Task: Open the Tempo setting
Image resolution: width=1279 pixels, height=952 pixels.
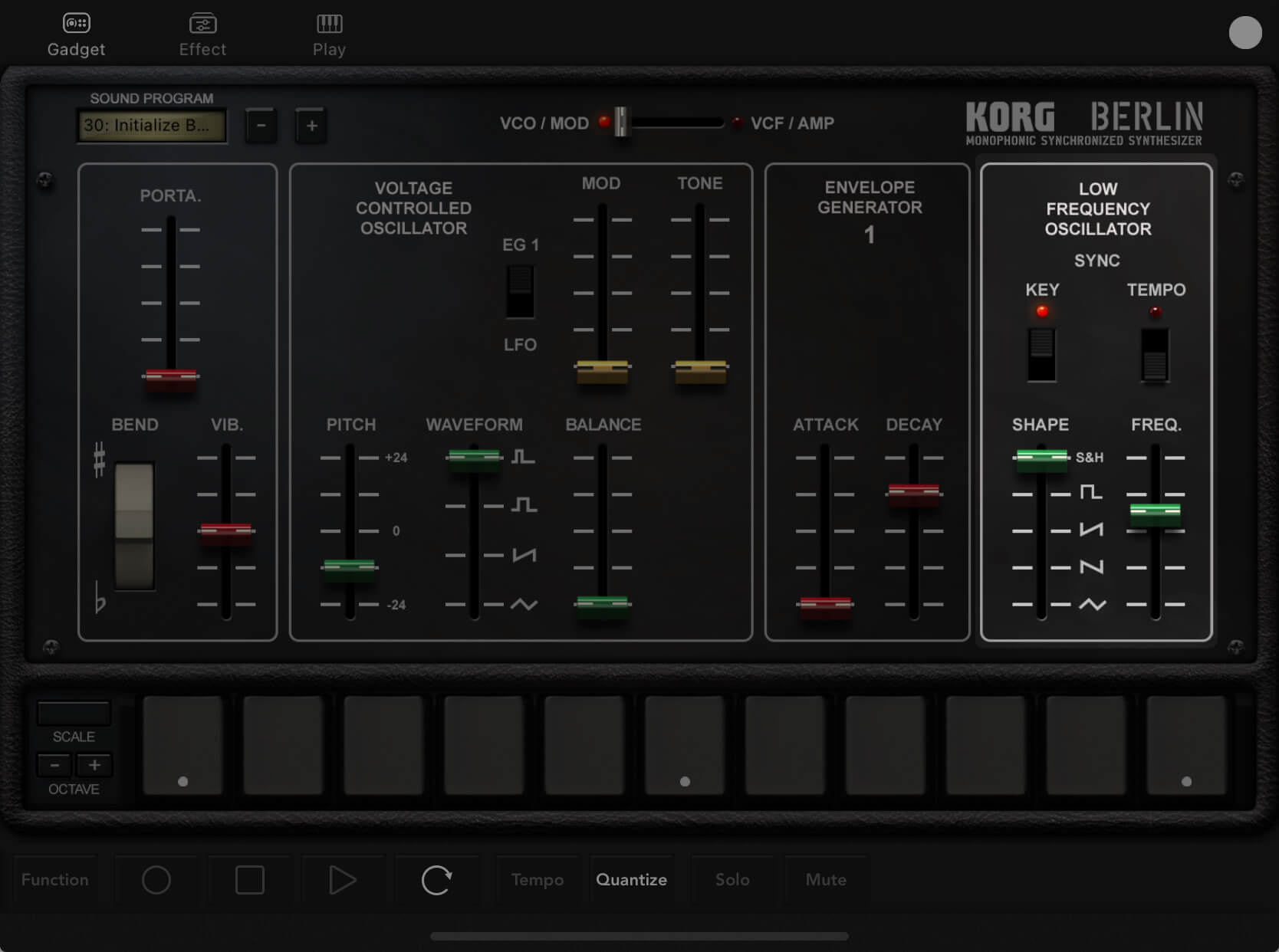Action: click(x=538, y=880)
